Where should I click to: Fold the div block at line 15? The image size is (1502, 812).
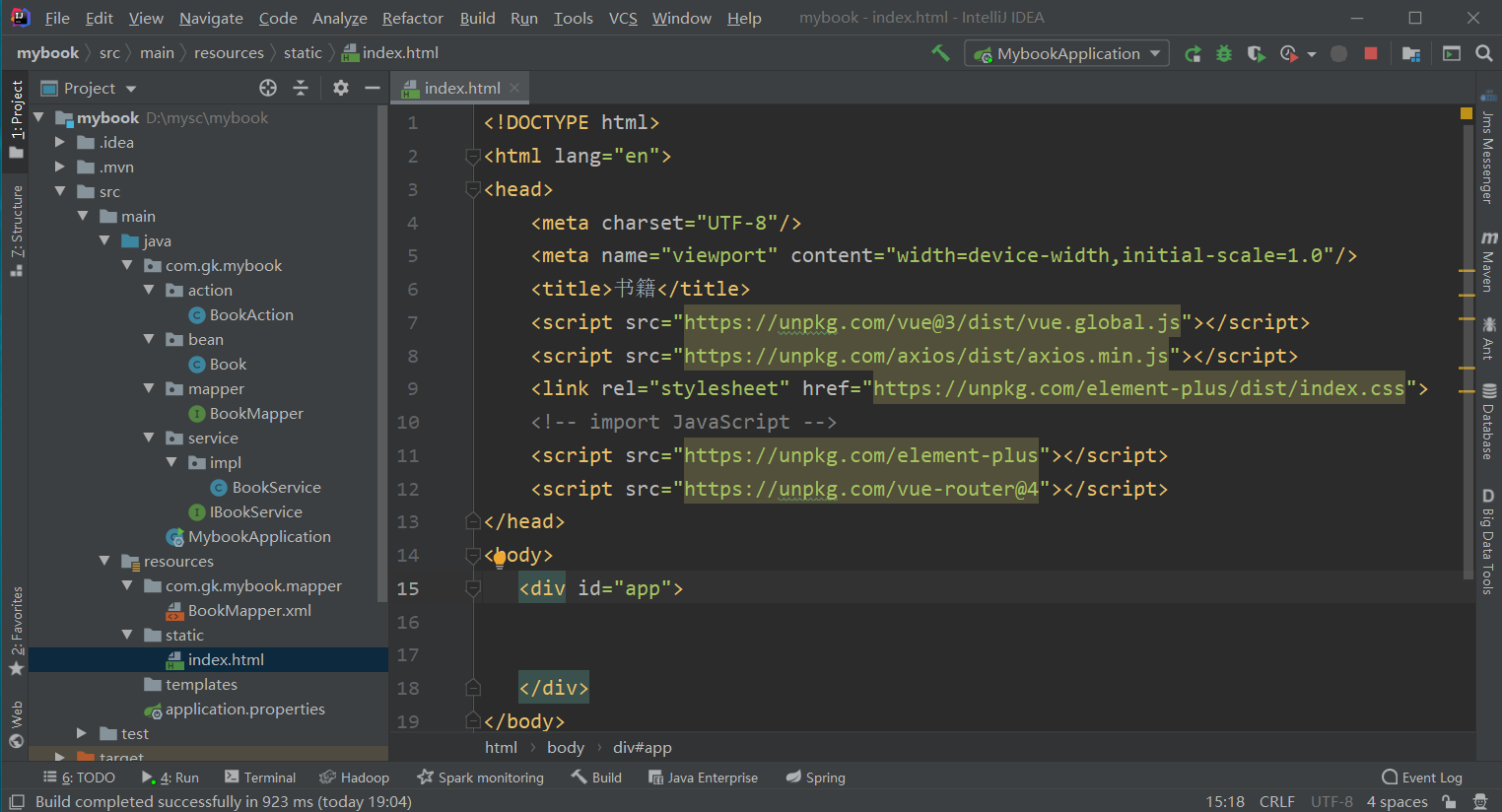(x=473, y=588)
